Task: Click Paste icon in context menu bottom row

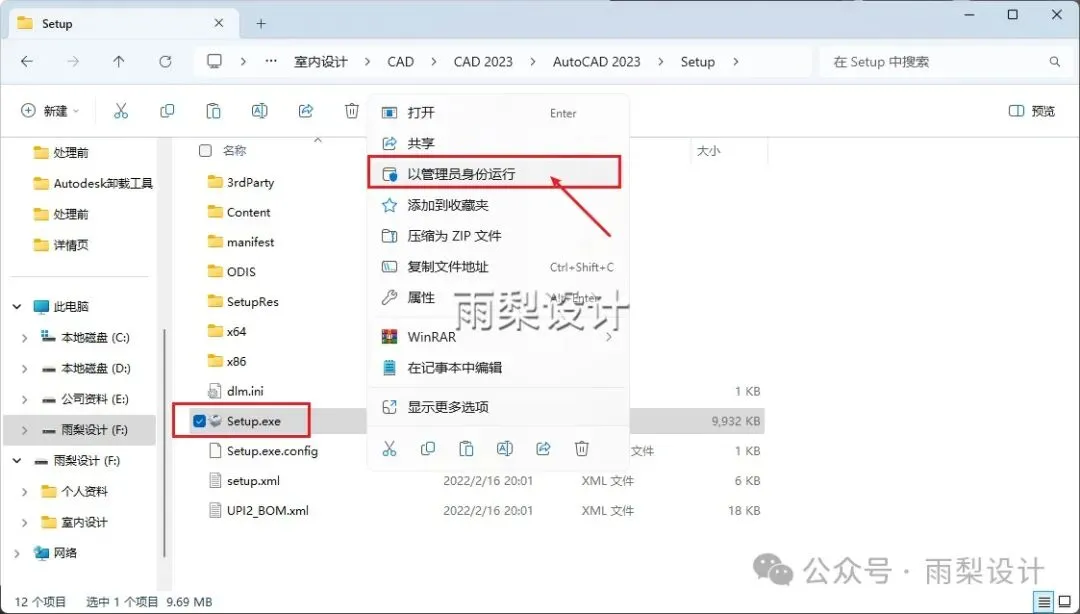Action: 466,449
